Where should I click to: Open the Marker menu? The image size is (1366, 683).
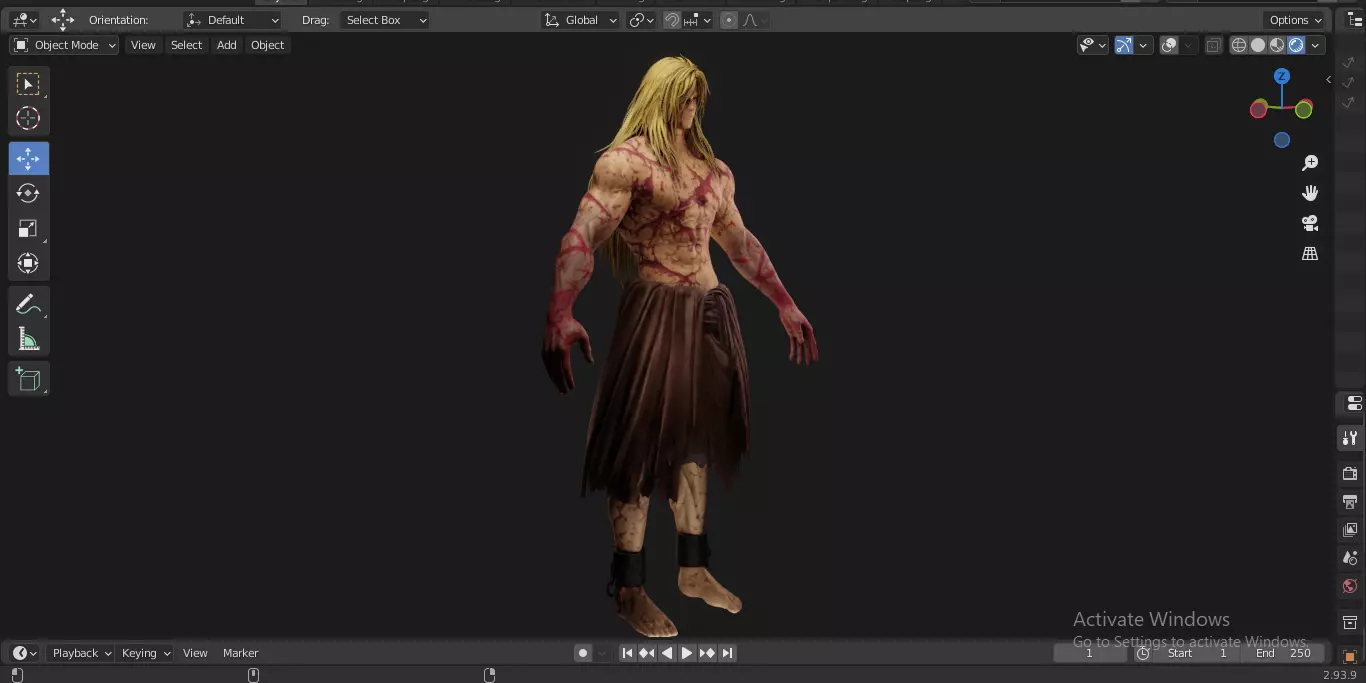pyautogui.click(x=240, y=653)
